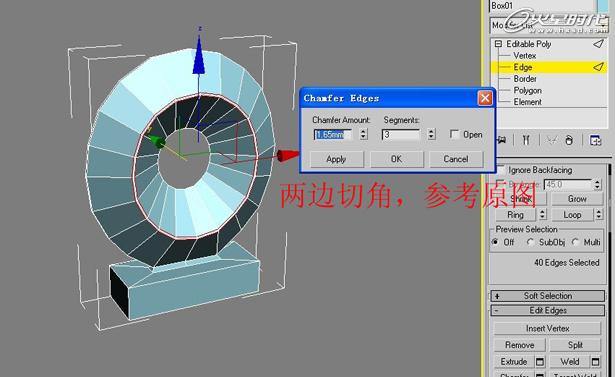This screenshot has height=377, width=615.
Task: Select Border sub-object level
Action: 525,78
